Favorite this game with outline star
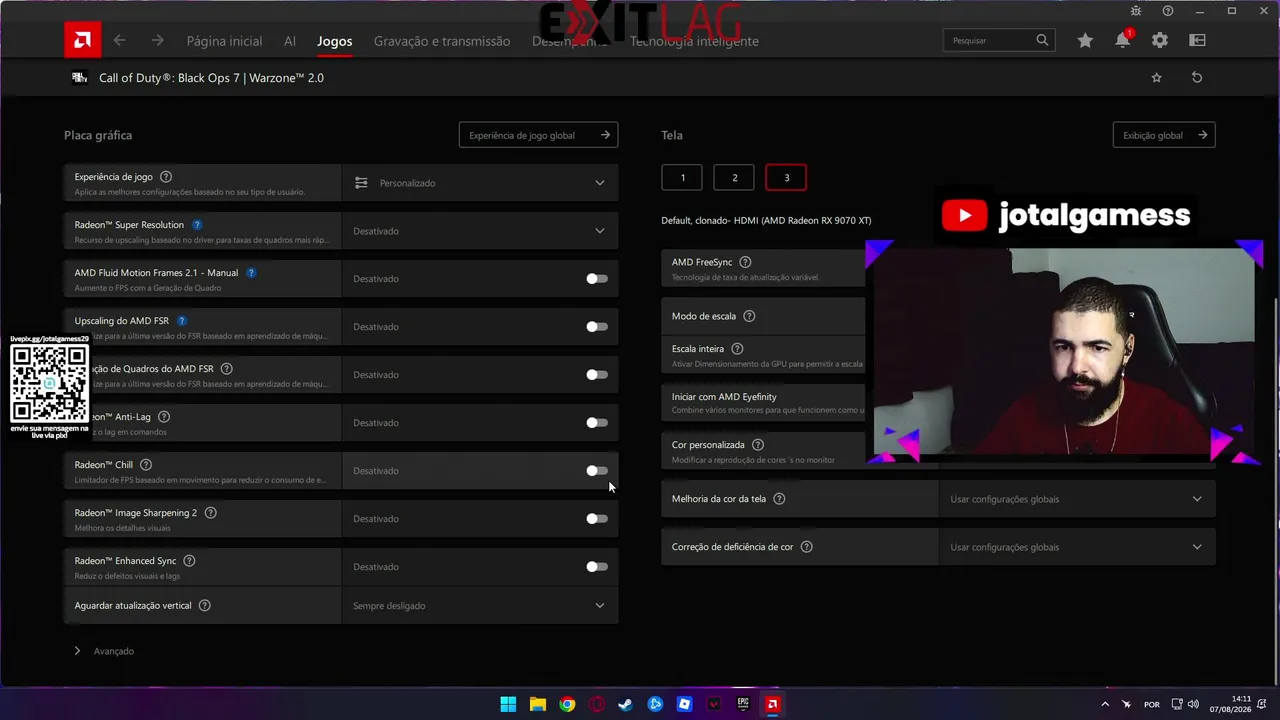Image resolution: width=1280 pixels, height=720 pixels. 1157,77
